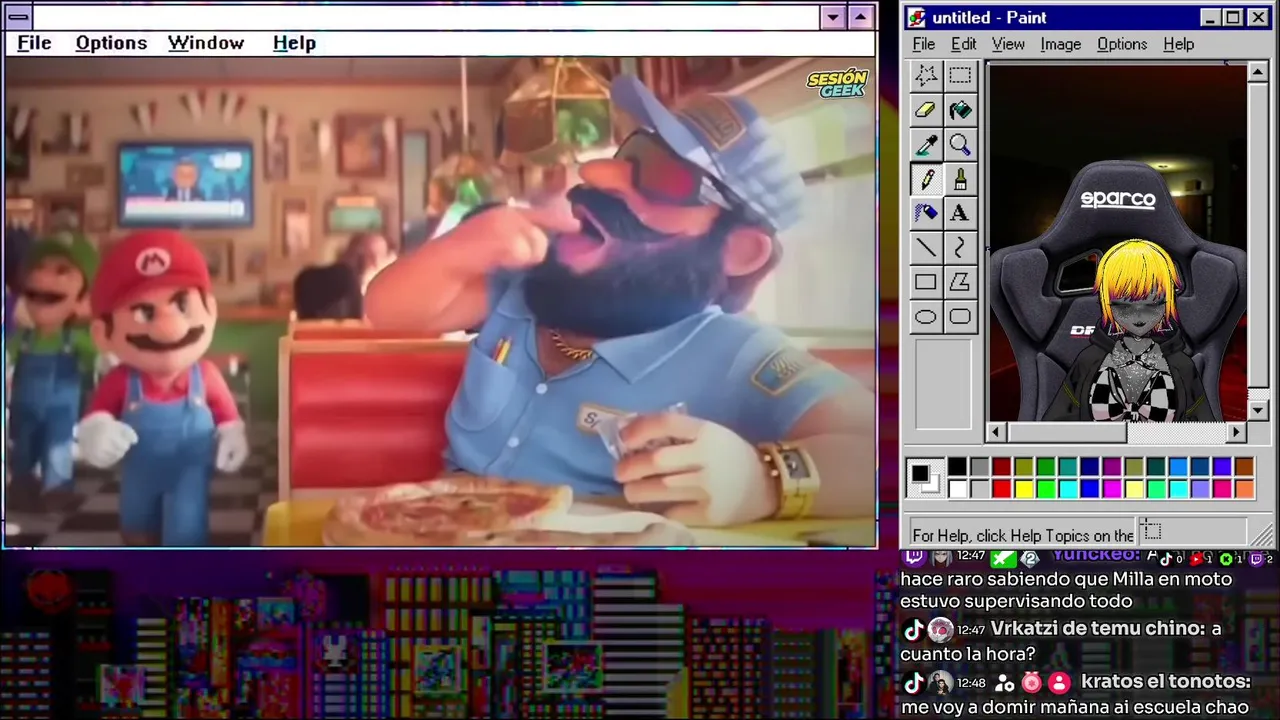Viewport: 1280px width, 720px height.
Task: Click the Mario video playing in left window
Action: [x=440, y=302]
